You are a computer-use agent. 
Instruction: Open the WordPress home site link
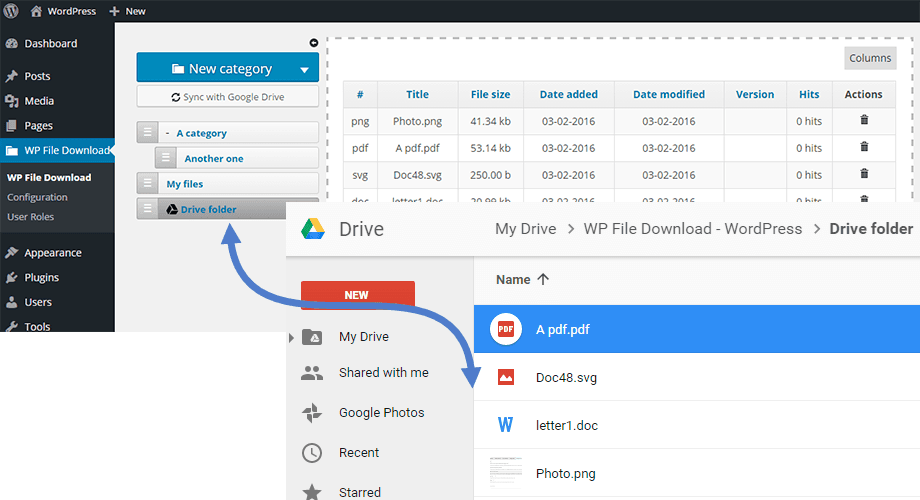(x=63, y=11)
